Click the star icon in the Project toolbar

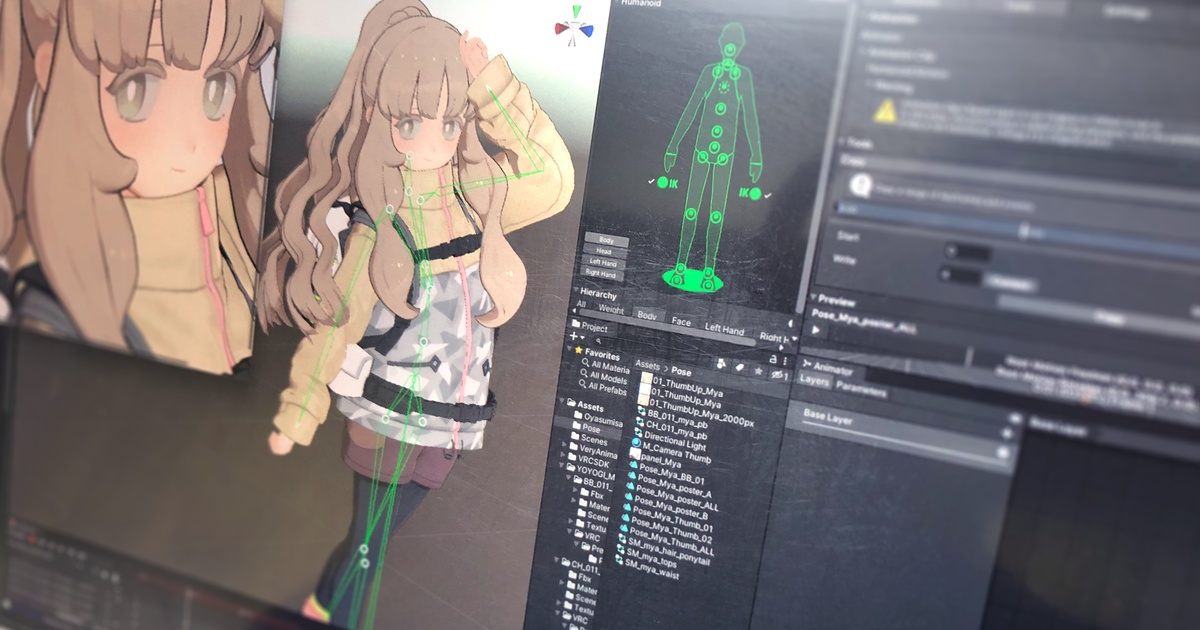[x=758, y=370]
